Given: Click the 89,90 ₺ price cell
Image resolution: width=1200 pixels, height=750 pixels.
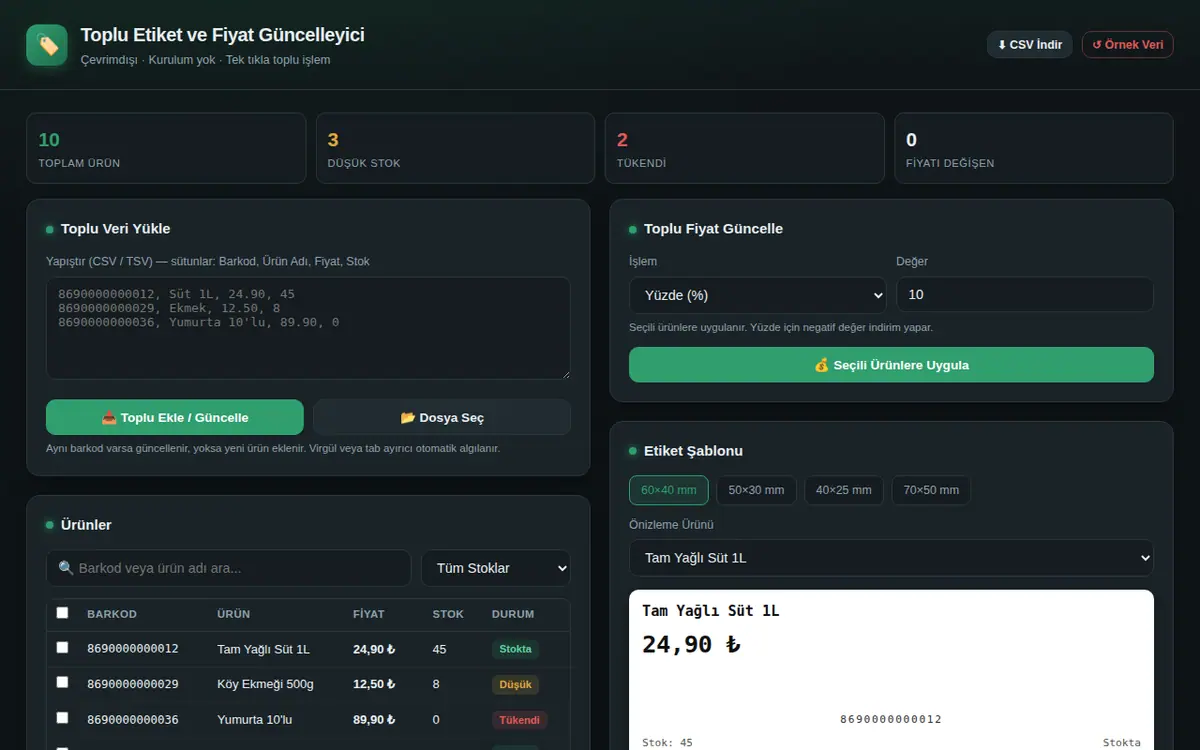Looking at the screenshot, I should coord(374,719).
